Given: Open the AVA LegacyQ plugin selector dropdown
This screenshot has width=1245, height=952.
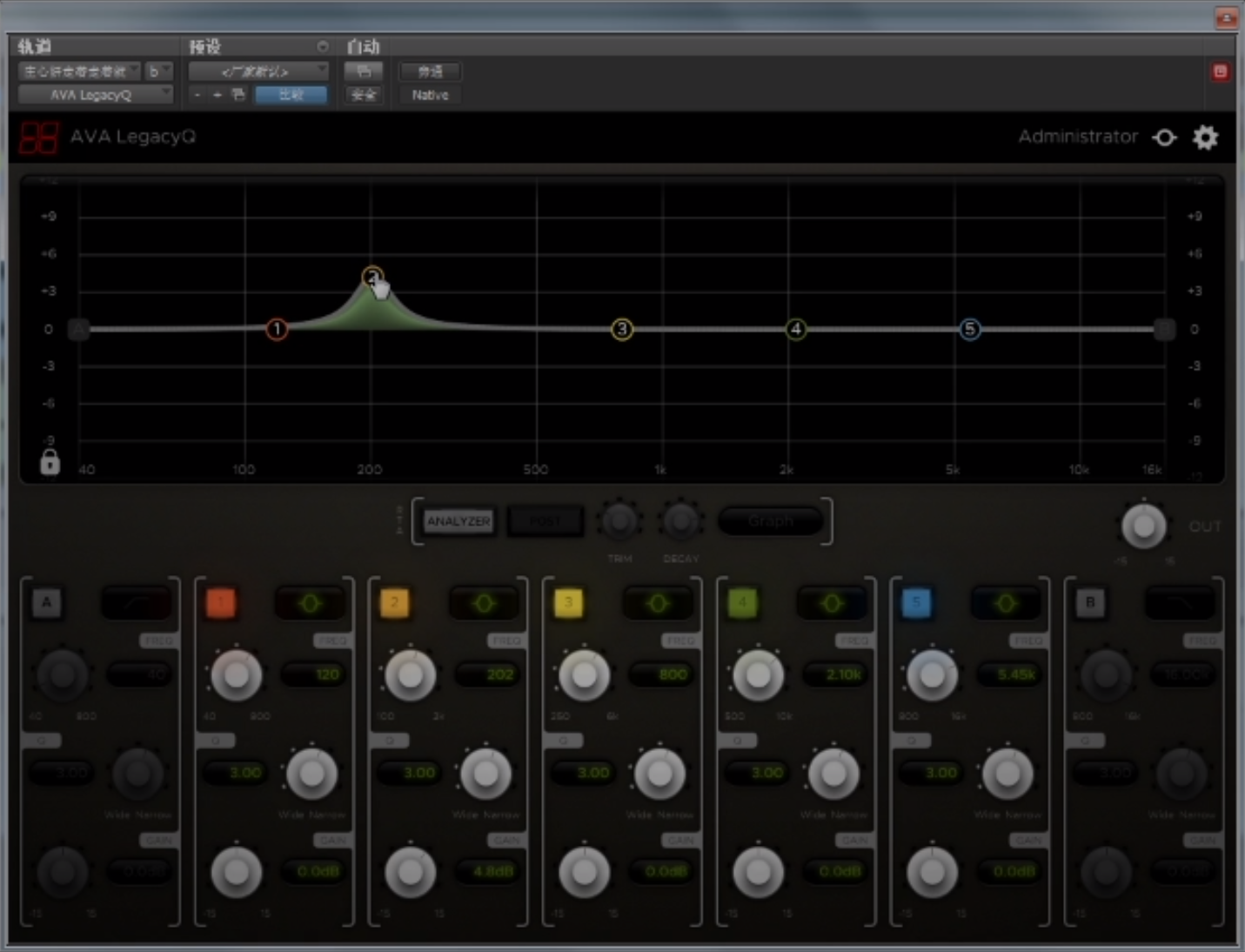Looking at the screenshot, I should [x=95, y=95].
